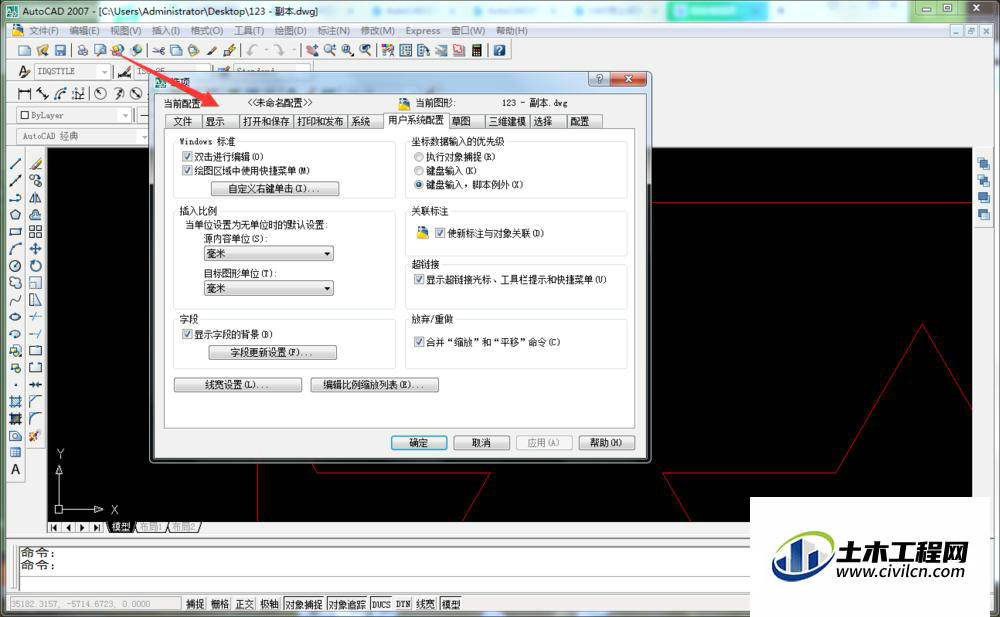Click the Help question mark icon
The height and width of the screenshot is (617, 1000).
pyautogui.click(x=499, y=50)
